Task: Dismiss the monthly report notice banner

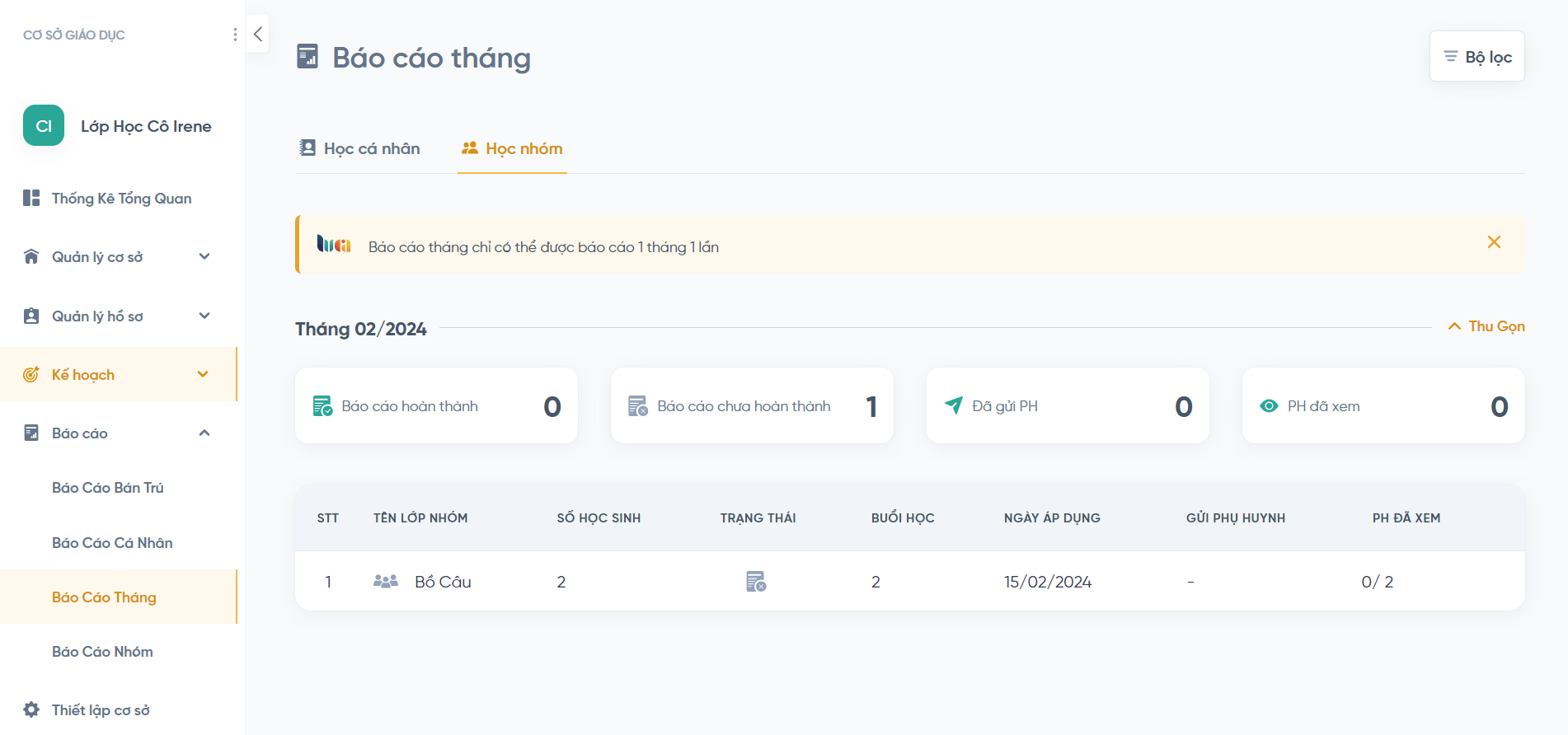Action: [x=1494, y=242]
